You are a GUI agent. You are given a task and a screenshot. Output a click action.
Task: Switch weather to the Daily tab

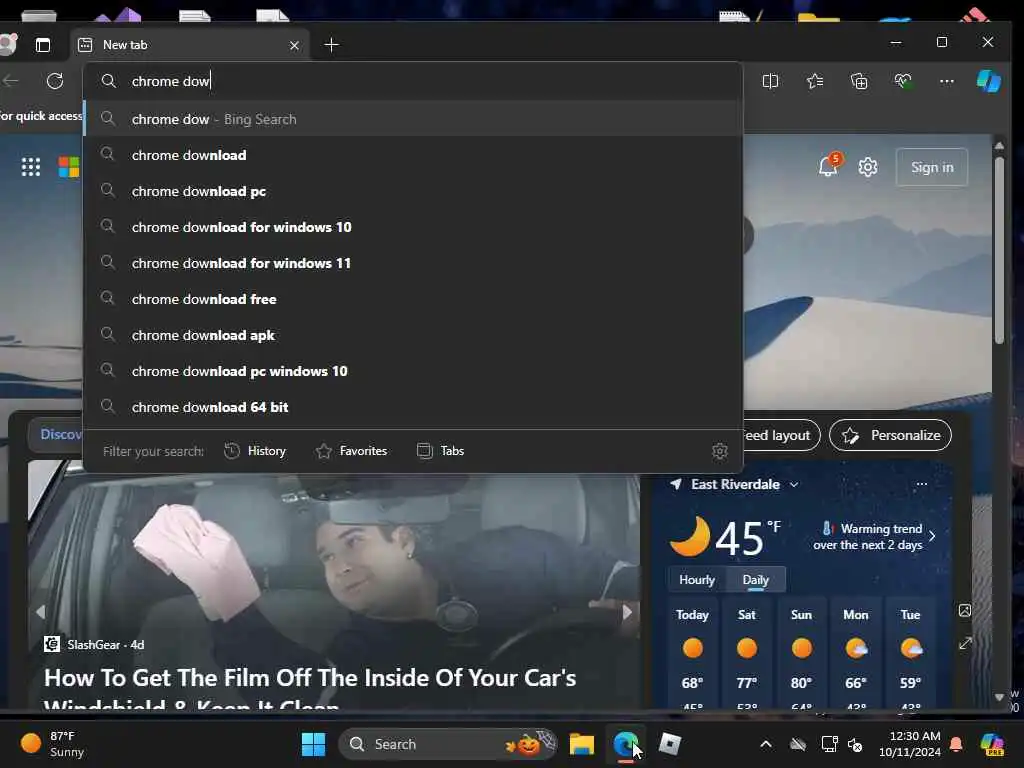click(x=756, y=579)
